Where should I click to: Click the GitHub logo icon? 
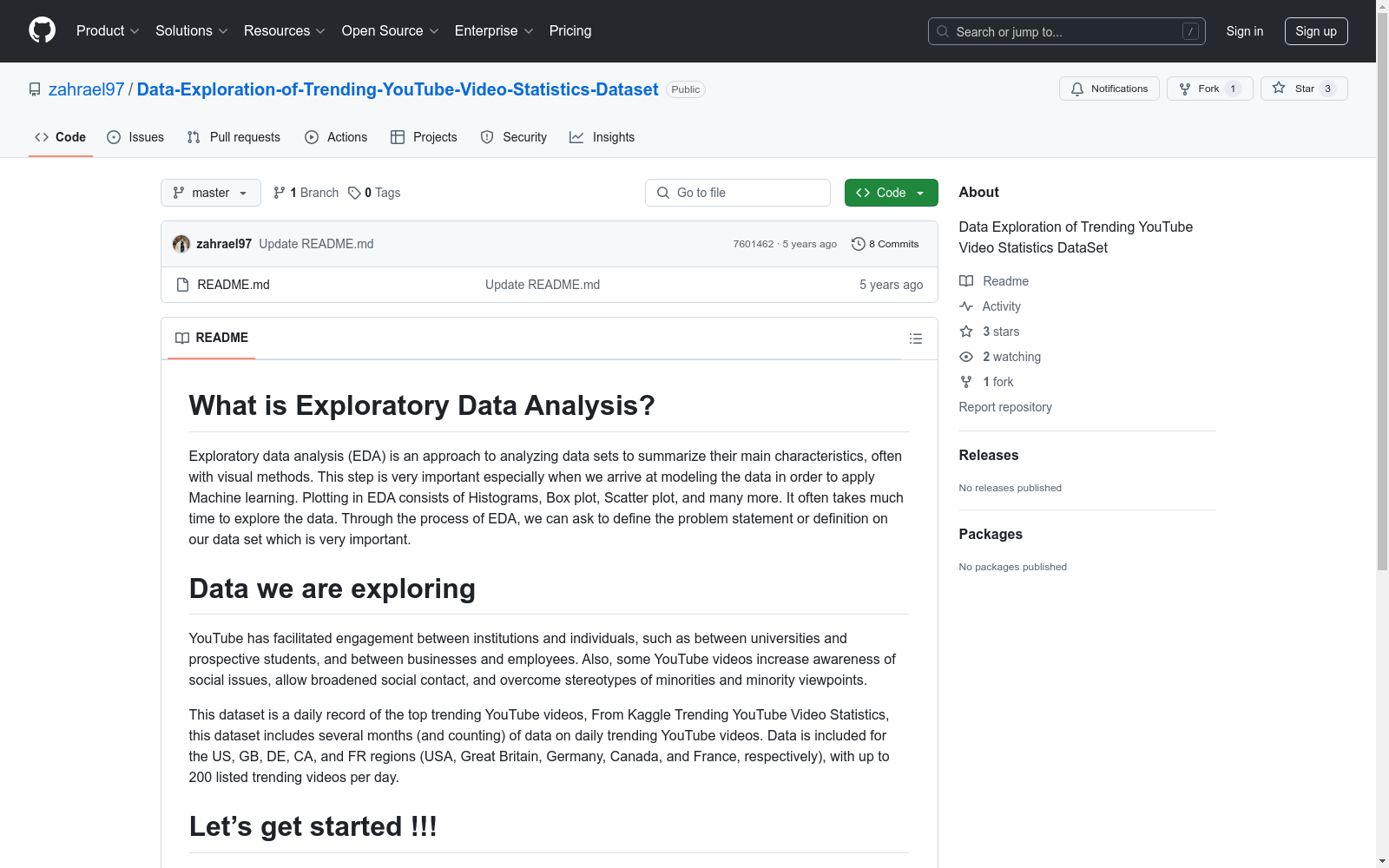coord(42,30)
